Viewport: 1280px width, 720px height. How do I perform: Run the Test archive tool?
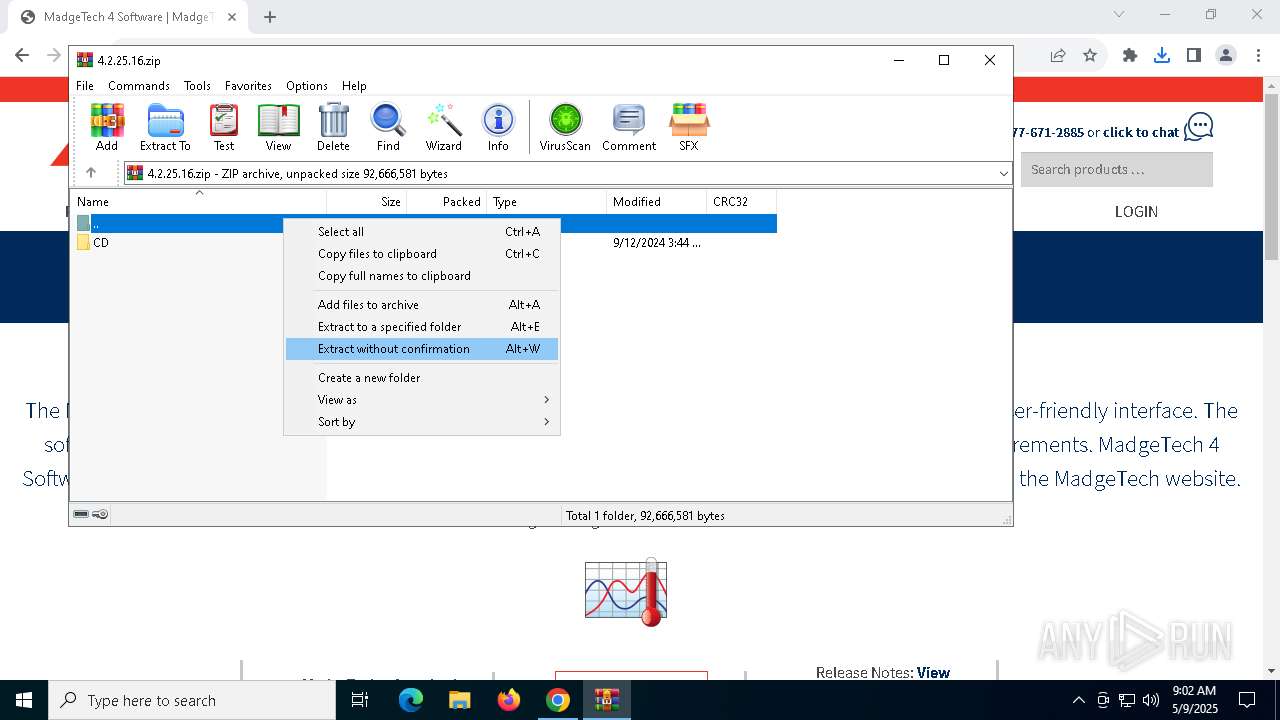click(224, 127)
